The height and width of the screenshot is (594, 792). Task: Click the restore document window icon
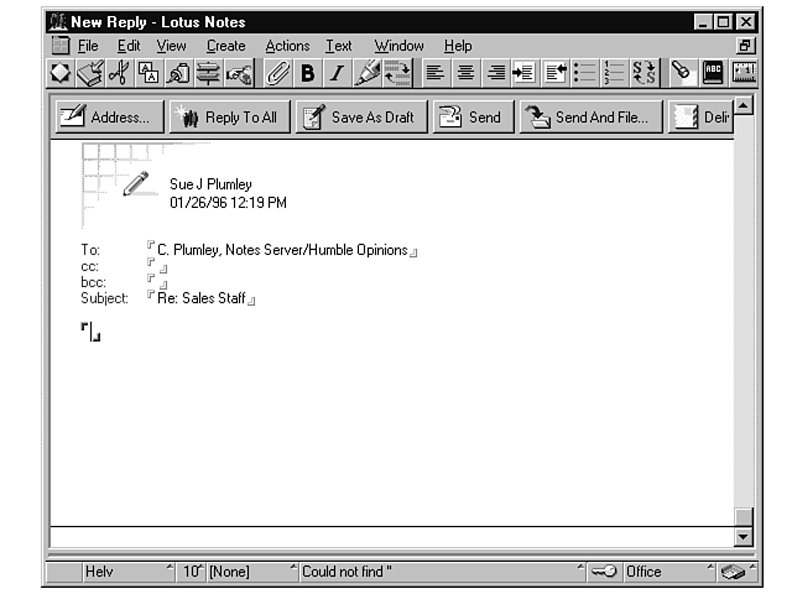pos(745,46)
